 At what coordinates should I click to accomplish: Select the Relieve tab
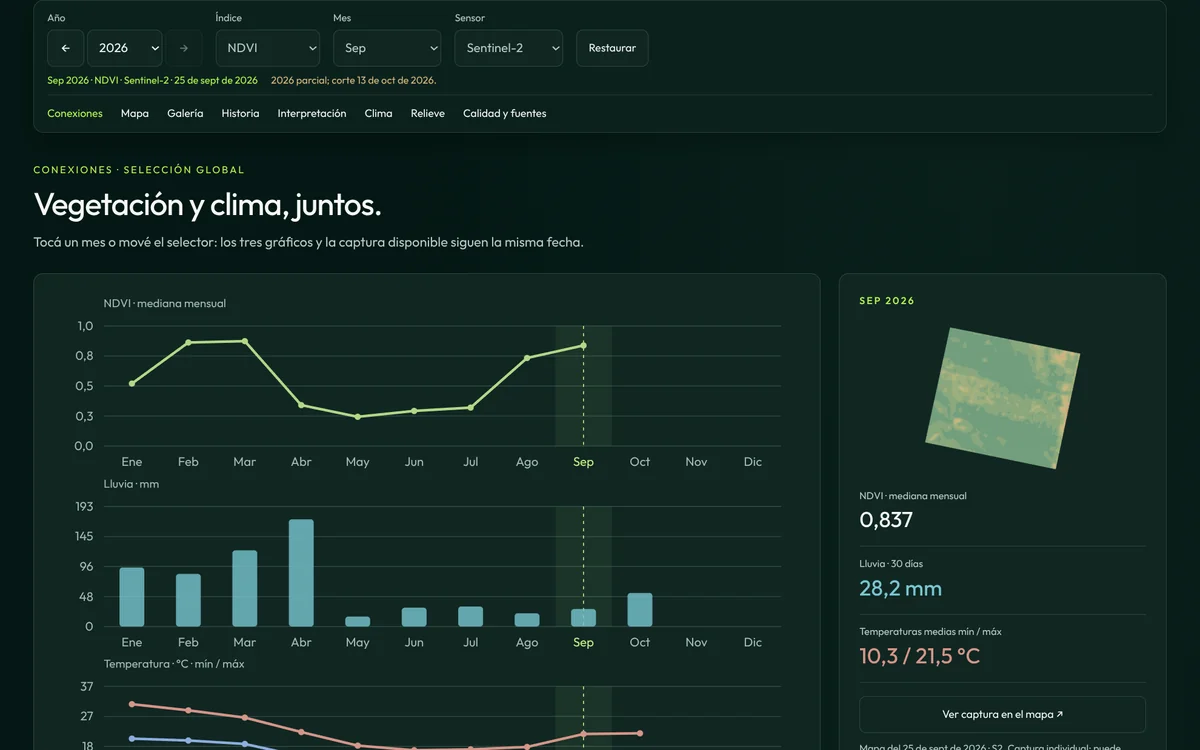(428, 114)
